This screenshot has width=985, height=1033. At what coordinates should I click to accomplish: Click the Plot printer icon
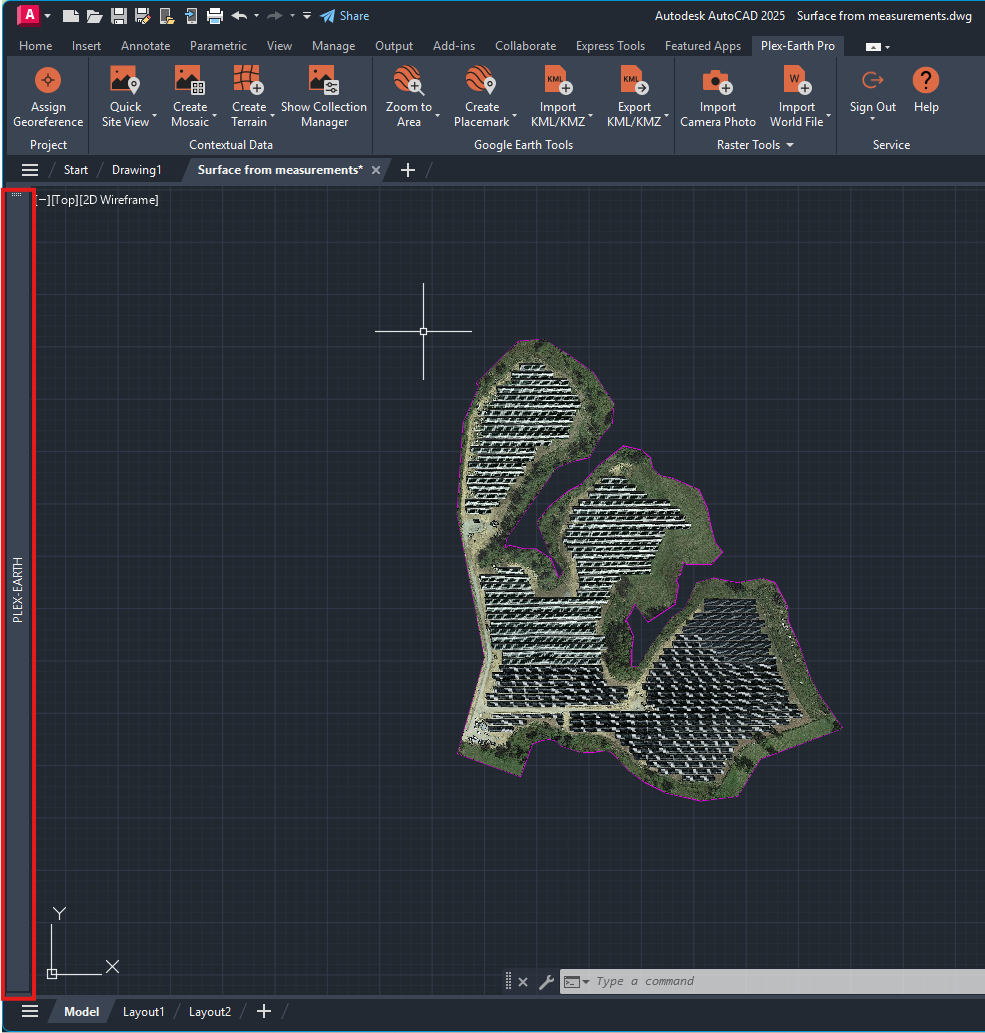pos(215,16)
